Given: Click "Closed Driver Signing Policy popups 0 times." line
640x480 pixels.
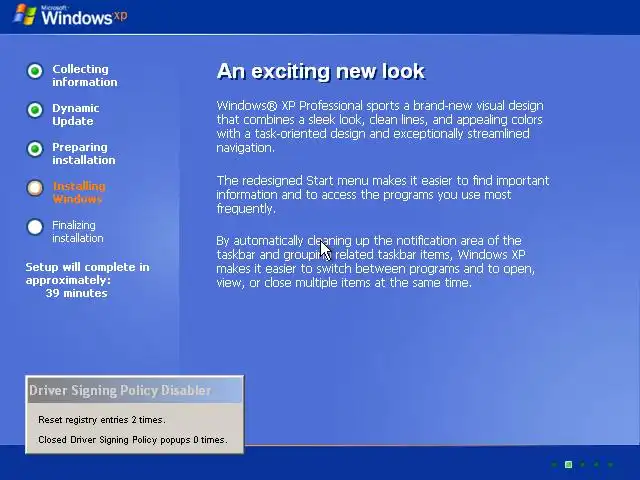Looking at the screenshot, I should (133, 440).
